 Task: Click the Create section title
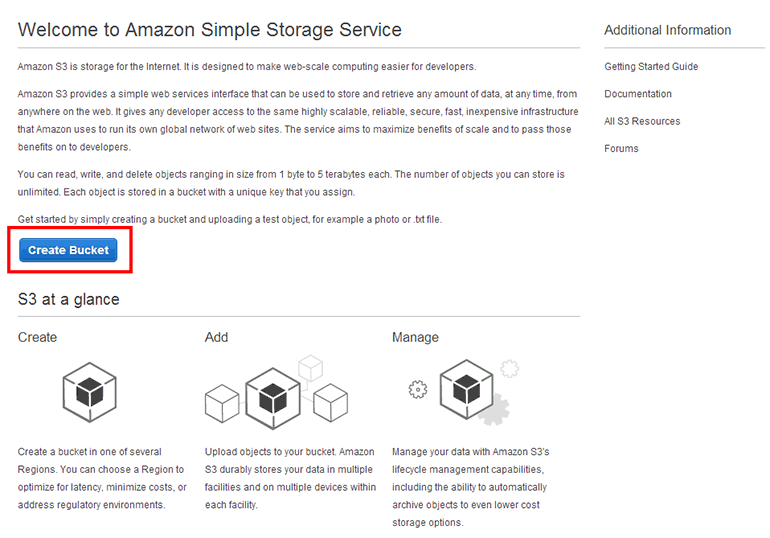pos(38,338)
